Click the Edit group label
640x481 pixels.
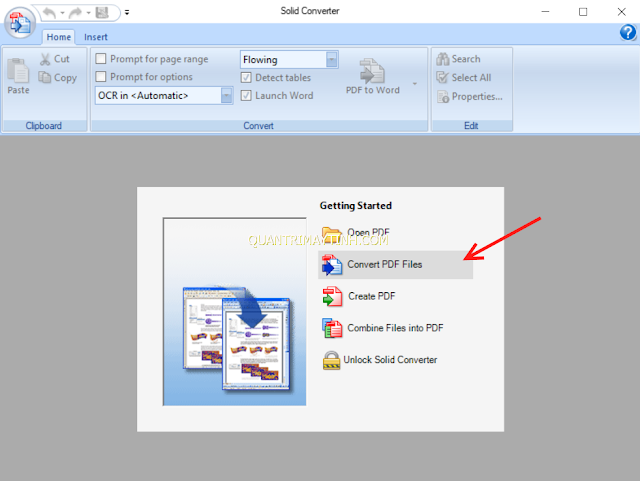pos(471,126)
